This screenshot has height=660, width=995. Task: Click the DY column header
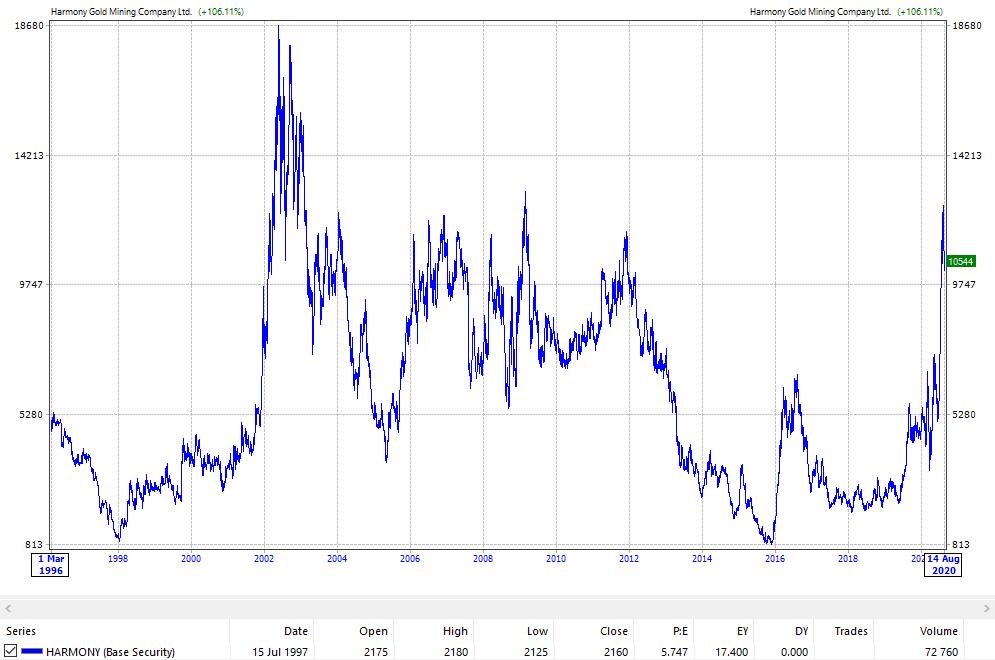801,631
